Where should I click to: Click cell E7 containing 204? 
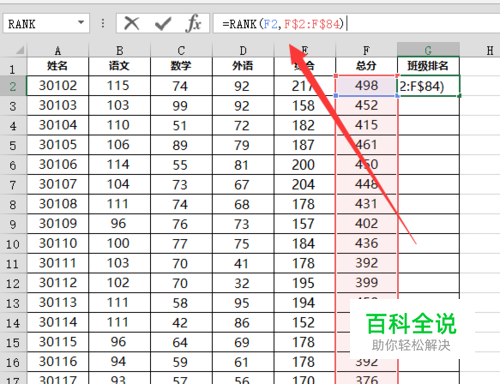pos(305,184)
